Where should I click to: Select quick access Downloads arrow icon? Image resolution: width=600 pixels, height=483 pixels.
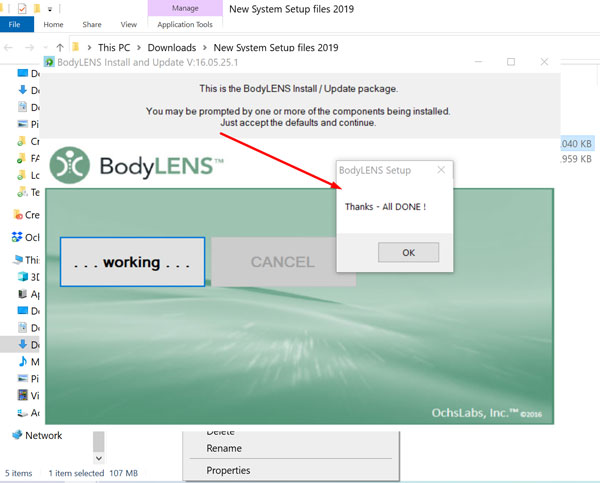pos(23,90)
